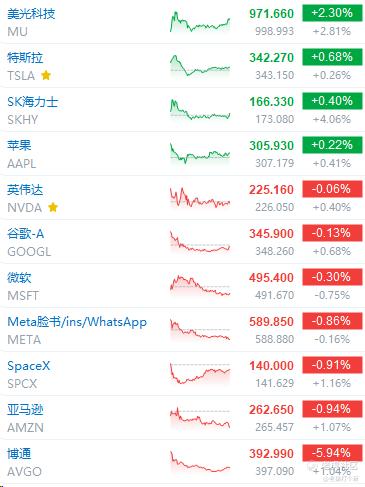Click the 589.850 price of META
The width and height of the screenshot is (365, 487).
click(271, 322)
